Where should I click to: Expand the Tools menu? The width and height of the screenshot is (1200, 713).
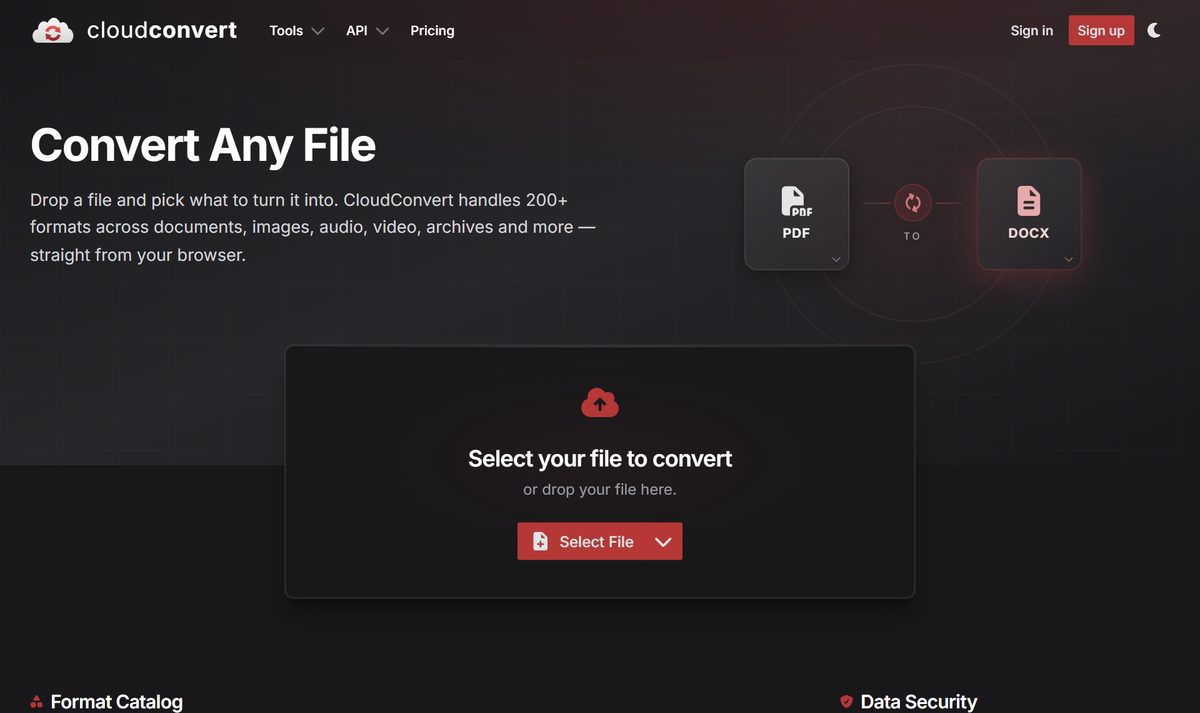297,31
